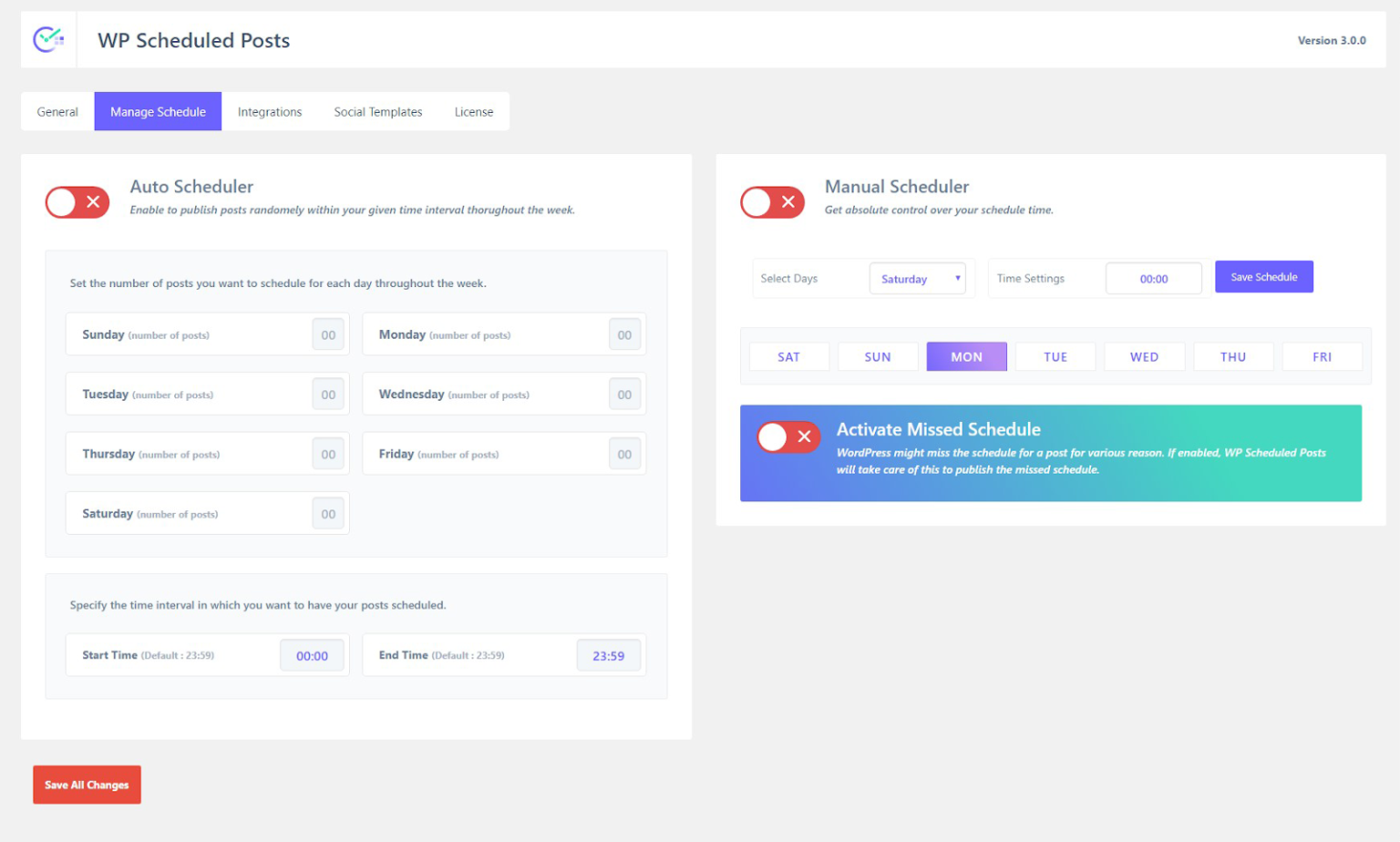Click the WP Scheduled Posts logo icon
1400x842 pixels.
(x=47, y=39)
